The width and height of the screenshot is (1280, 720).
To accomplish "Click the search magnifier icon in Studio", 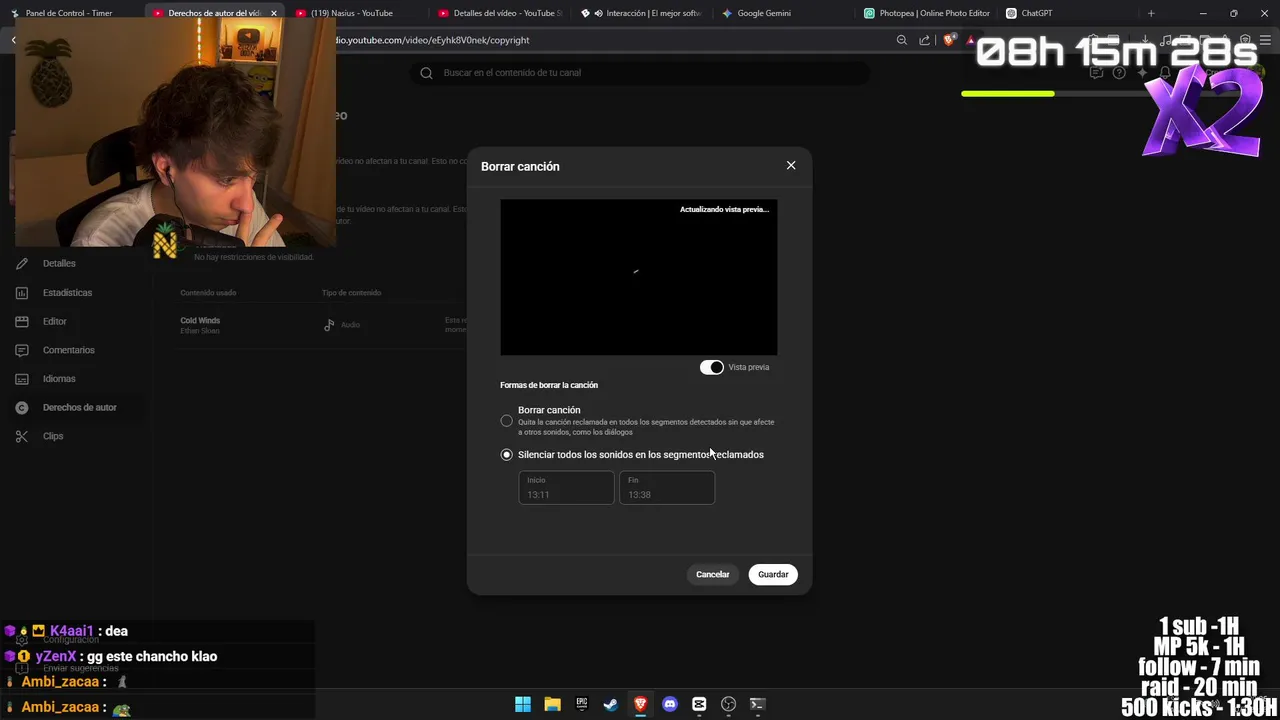I will point(427,73).
